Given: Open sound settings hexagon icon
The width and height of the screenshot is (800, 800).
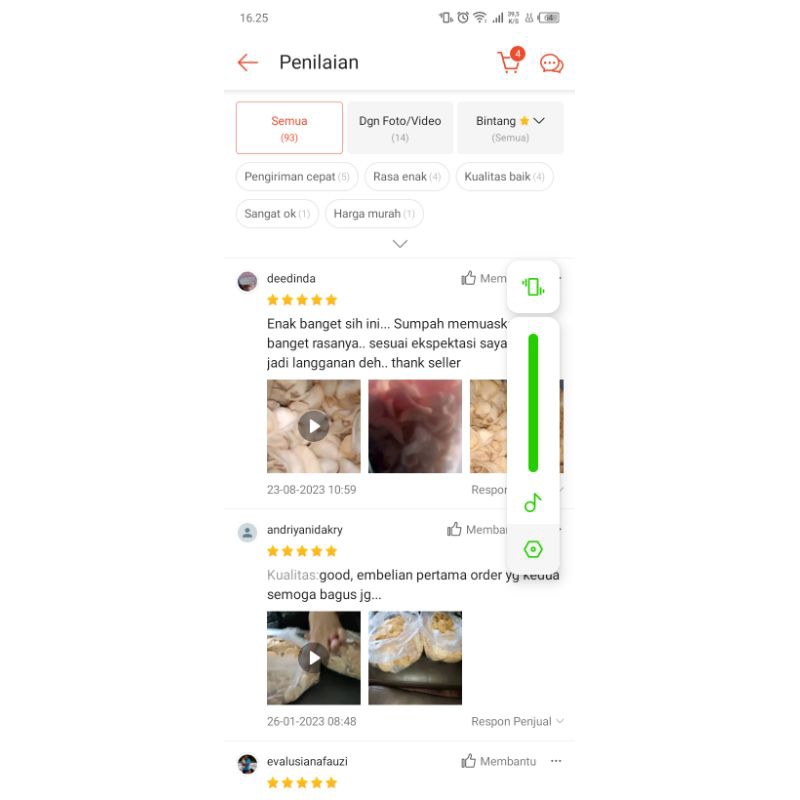Looking at the screenshot, I should tap(533, 549).
